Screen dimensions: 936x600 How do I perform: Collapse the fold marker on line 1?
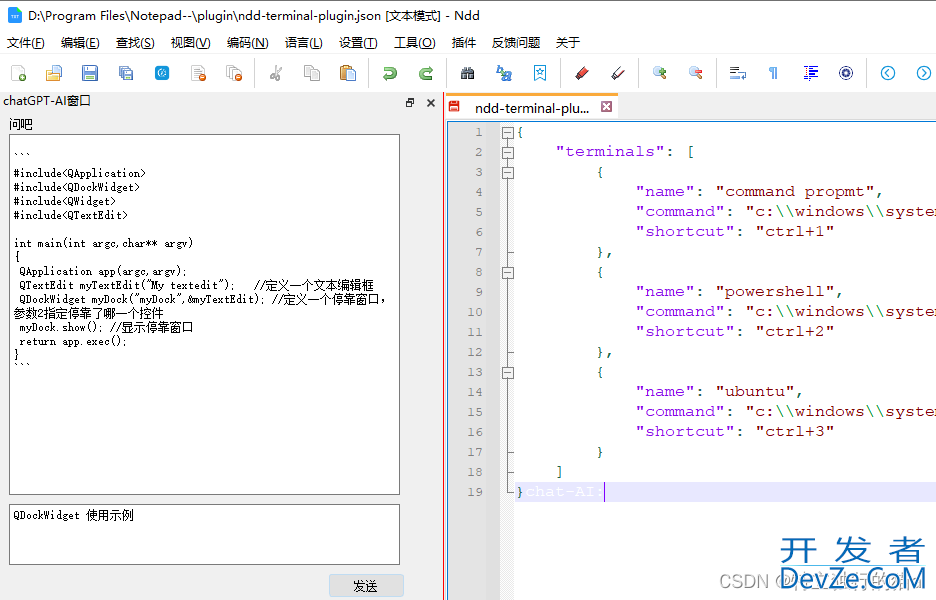click(x=508, y=132)
